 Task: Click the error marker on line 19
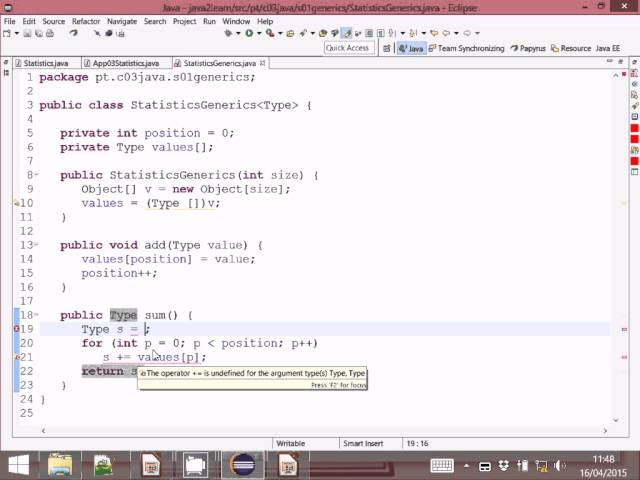point(16,329)
